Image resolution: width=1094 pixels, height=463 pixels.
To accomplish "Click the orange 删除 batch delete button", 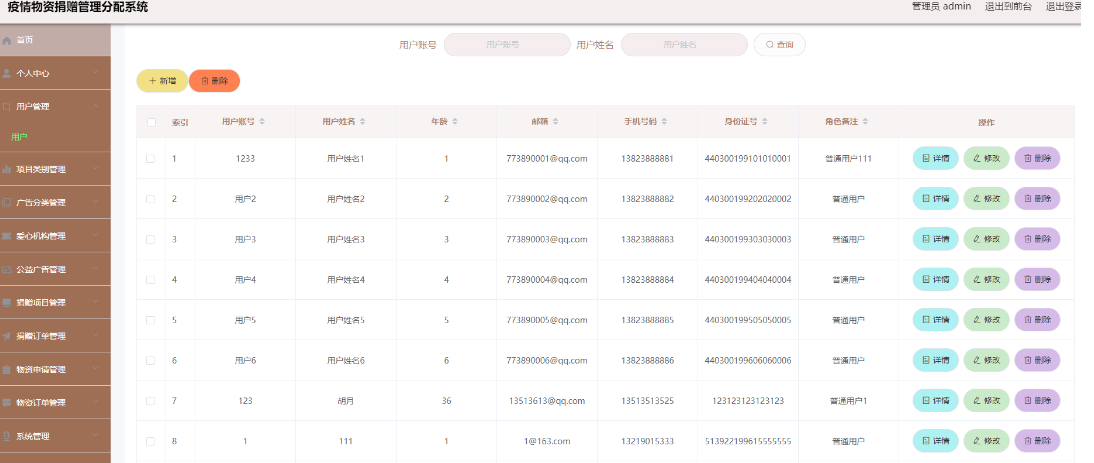I will point(214,81).
